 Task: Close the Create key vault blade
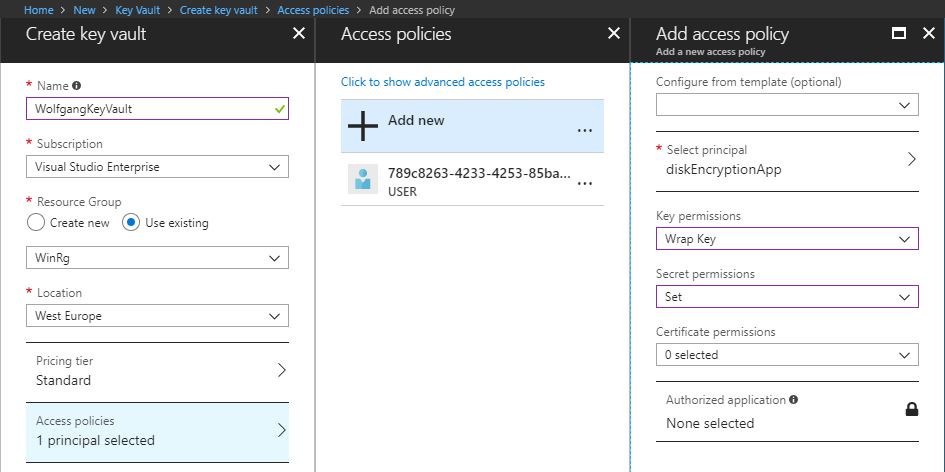[298, 33]
